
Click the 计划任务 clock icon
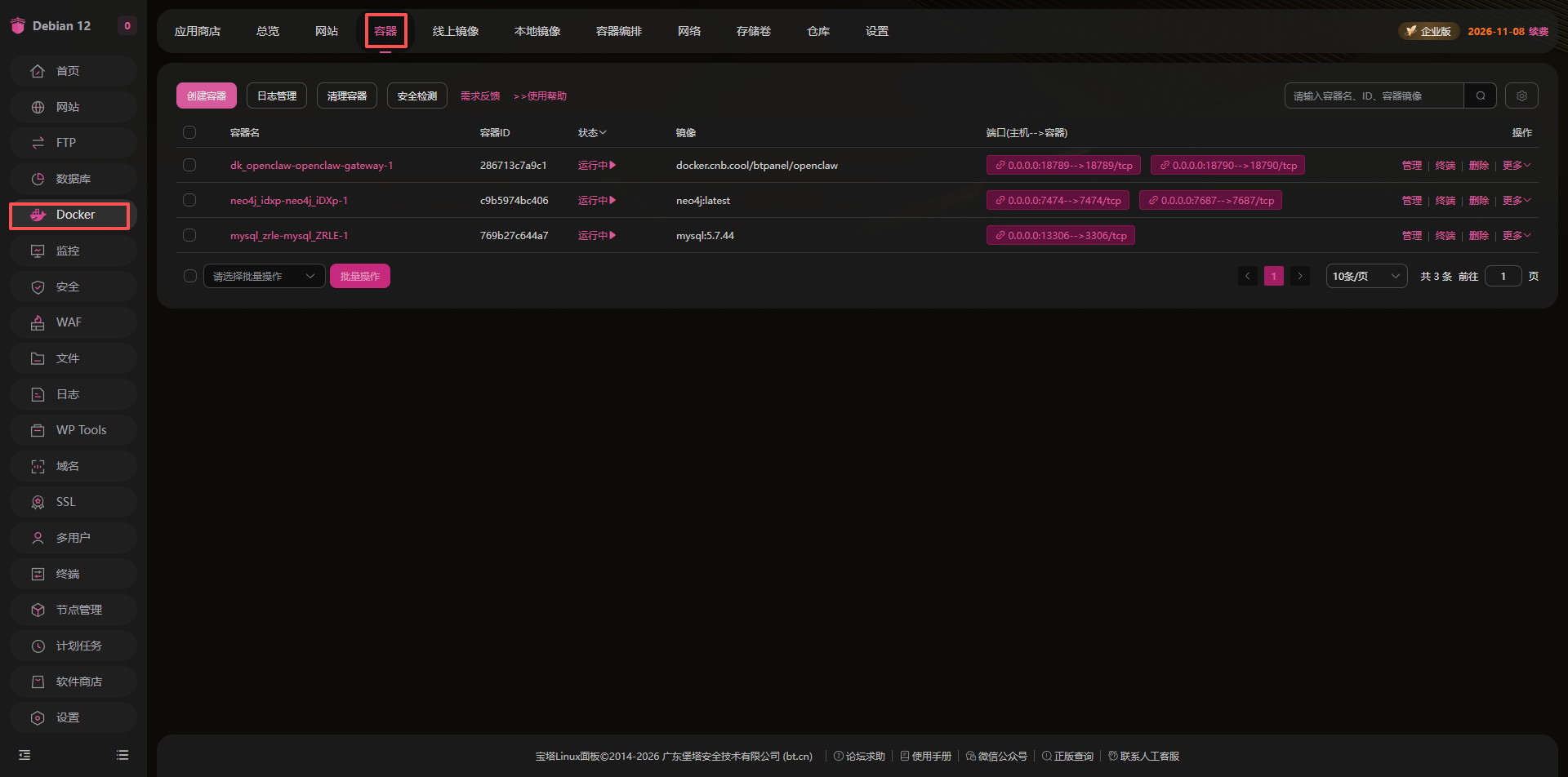38,646
